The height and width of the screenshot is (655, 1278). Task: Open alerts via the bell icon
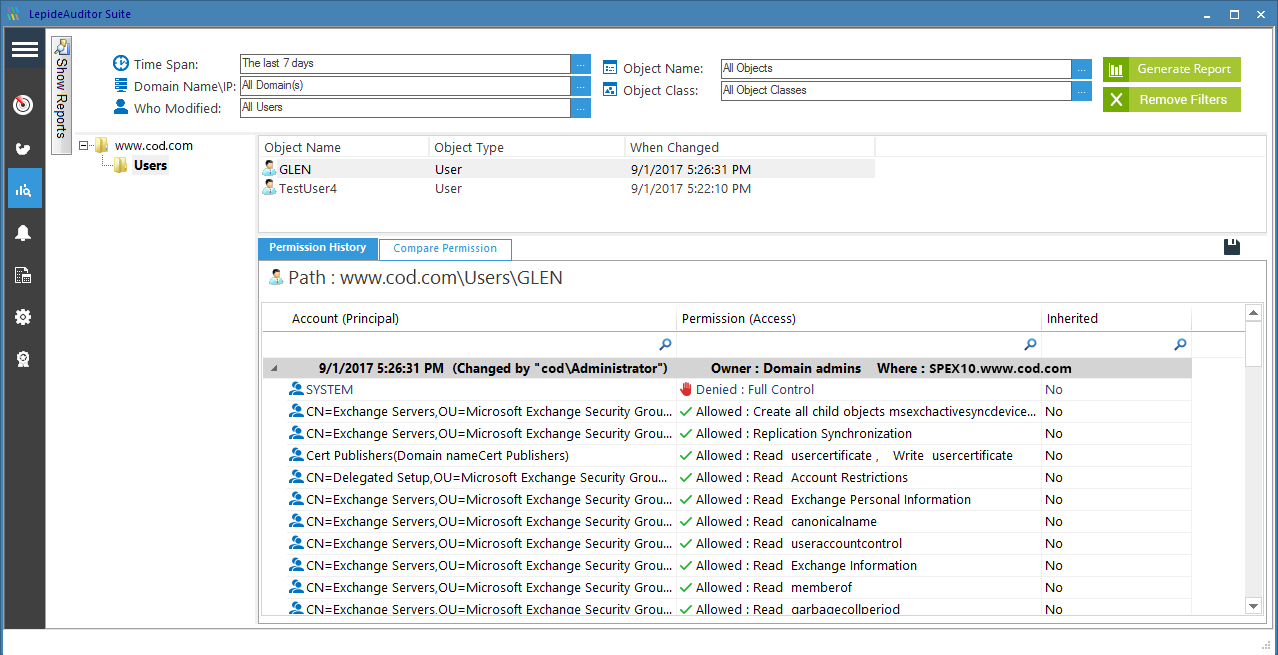24,233
